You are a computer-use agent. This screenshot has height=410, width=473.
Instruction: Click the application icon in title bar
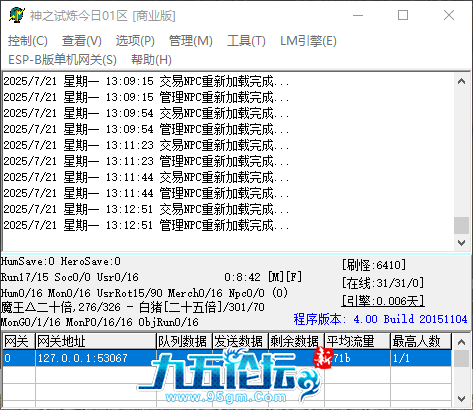click(x=17, y=15)
